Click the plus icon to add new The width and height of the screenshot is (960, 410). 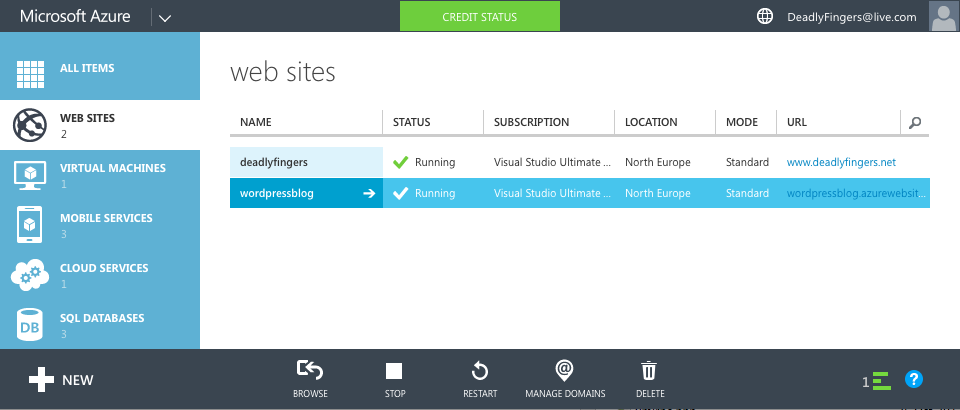(42, 379)
